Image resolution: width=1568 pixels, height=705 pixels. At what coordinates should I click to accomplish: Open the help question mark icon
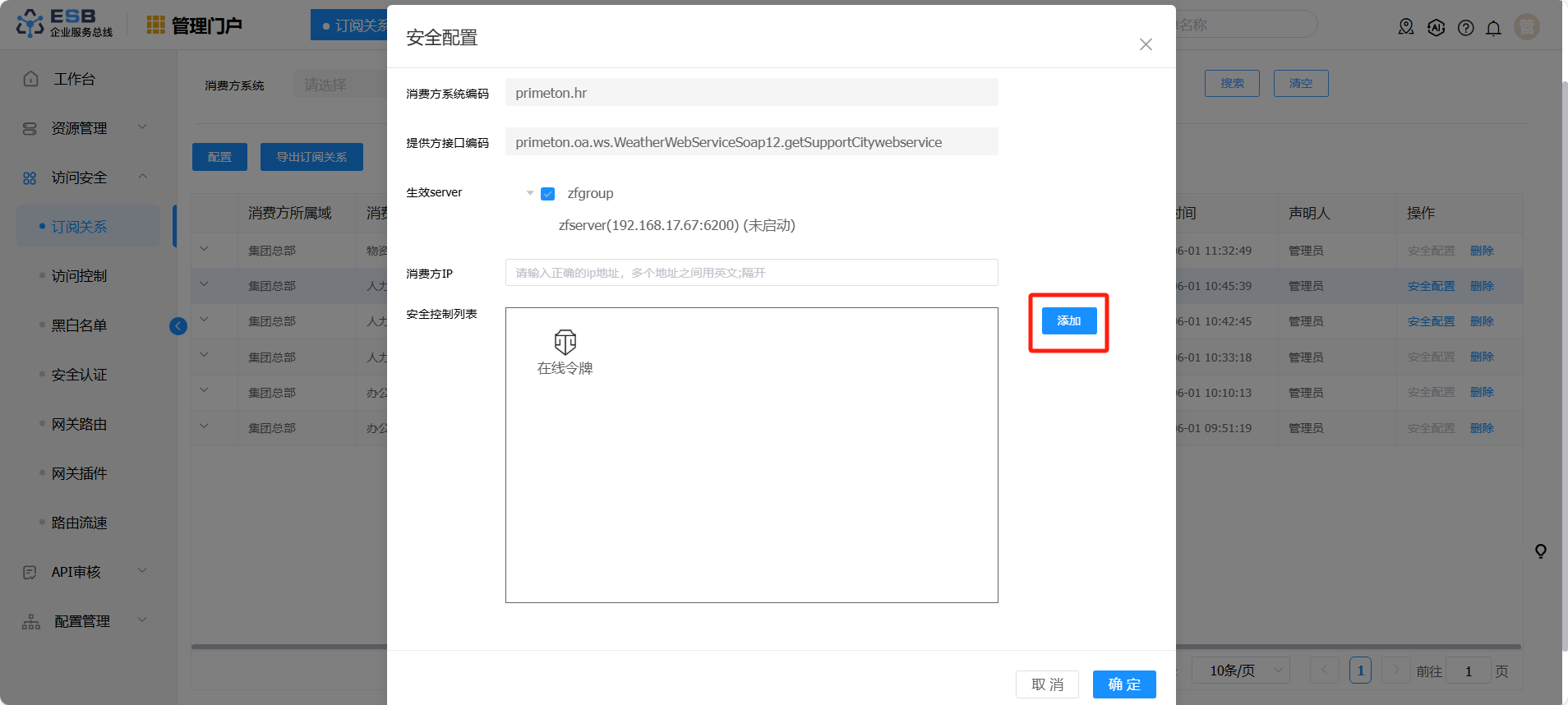[x=1465, y=28]
